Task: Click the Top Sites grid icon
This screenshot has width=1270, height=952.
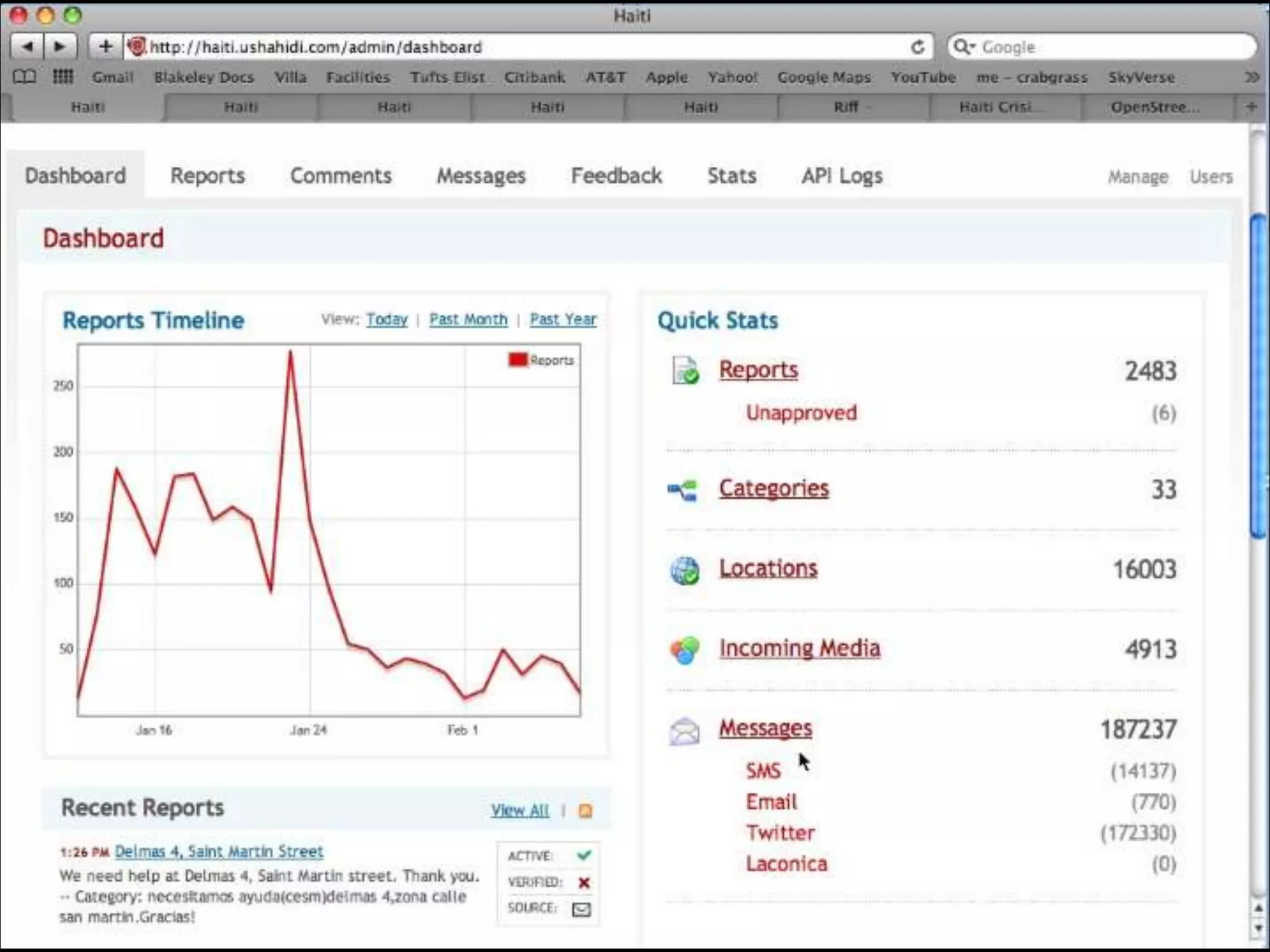Action: point(63,77)
